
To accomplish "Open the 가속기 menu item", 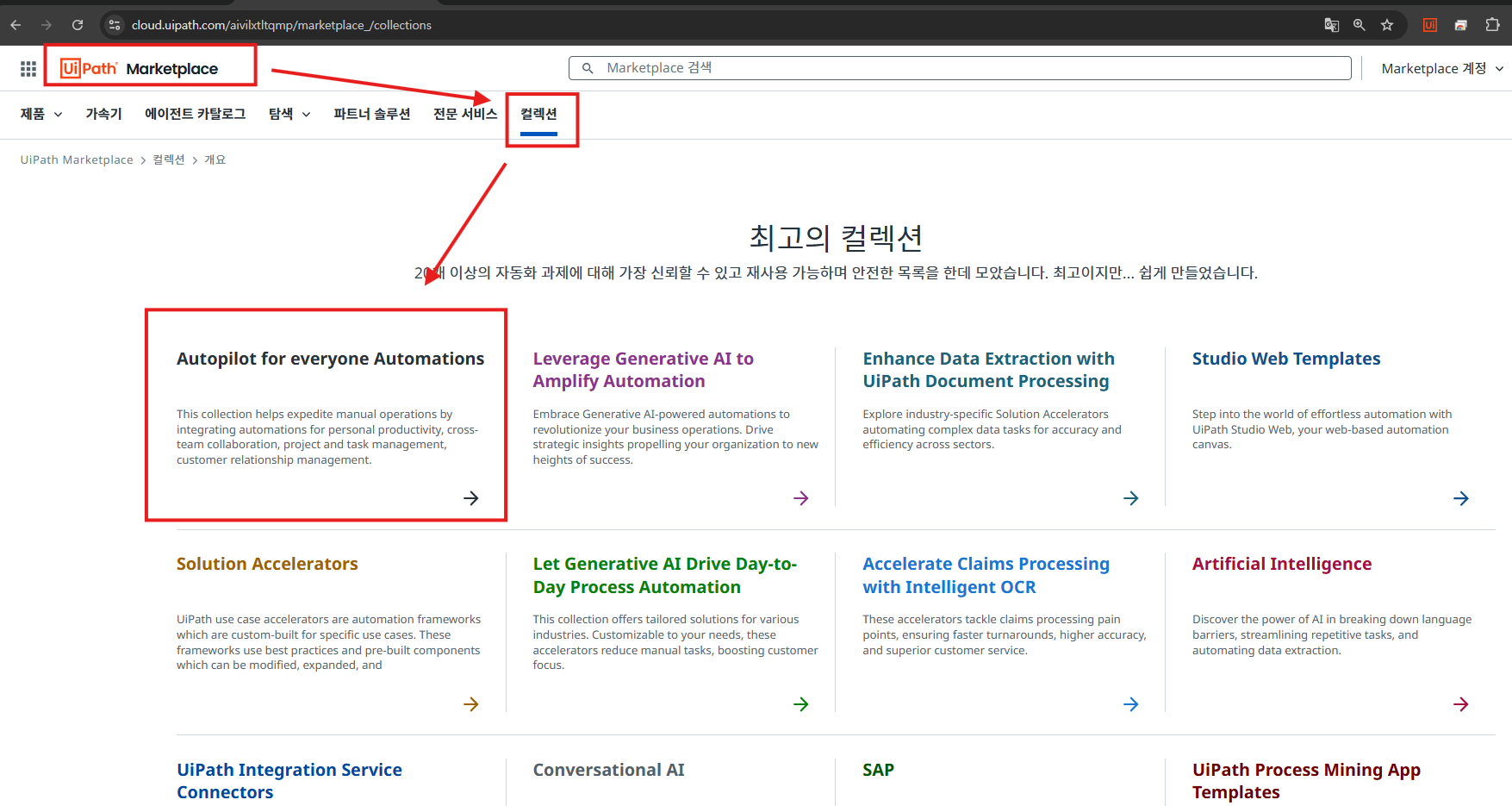I will click(x=104, y=114).
